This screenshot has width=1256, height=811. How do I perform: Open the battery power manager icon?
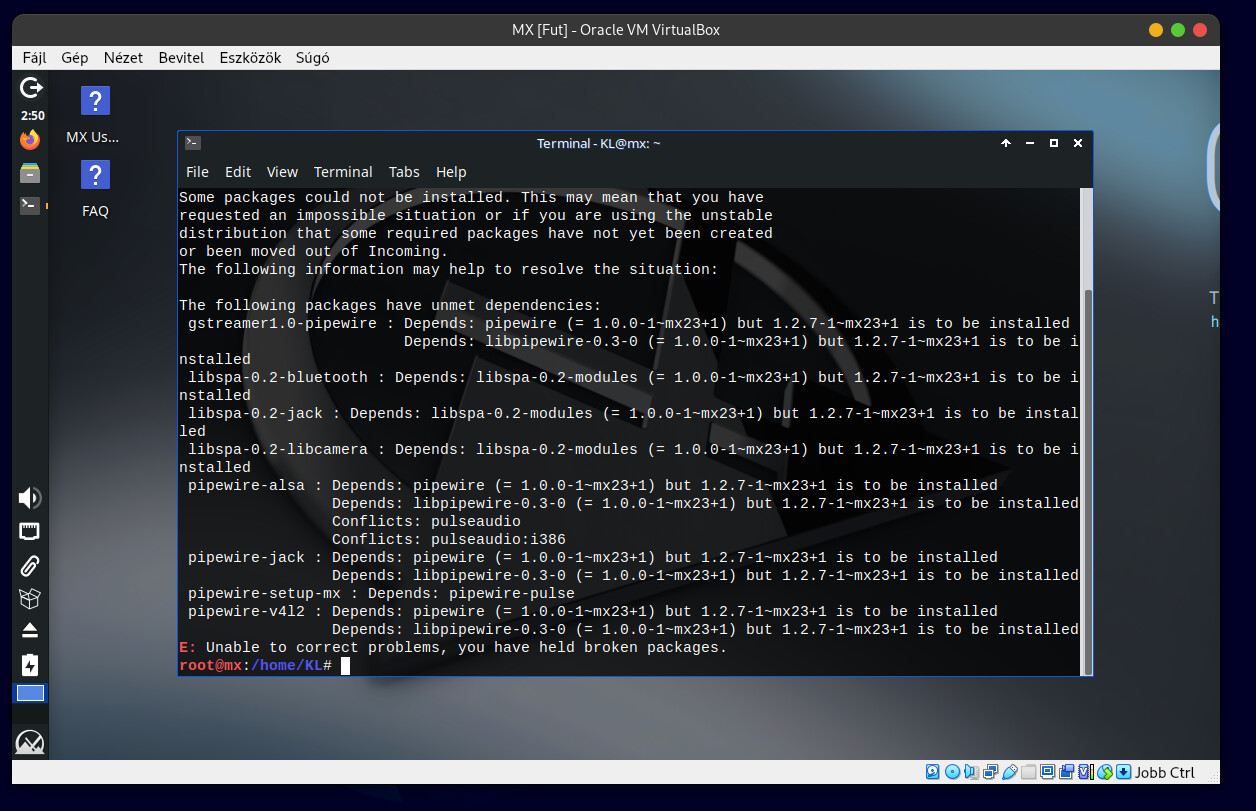tap(30, 664)
